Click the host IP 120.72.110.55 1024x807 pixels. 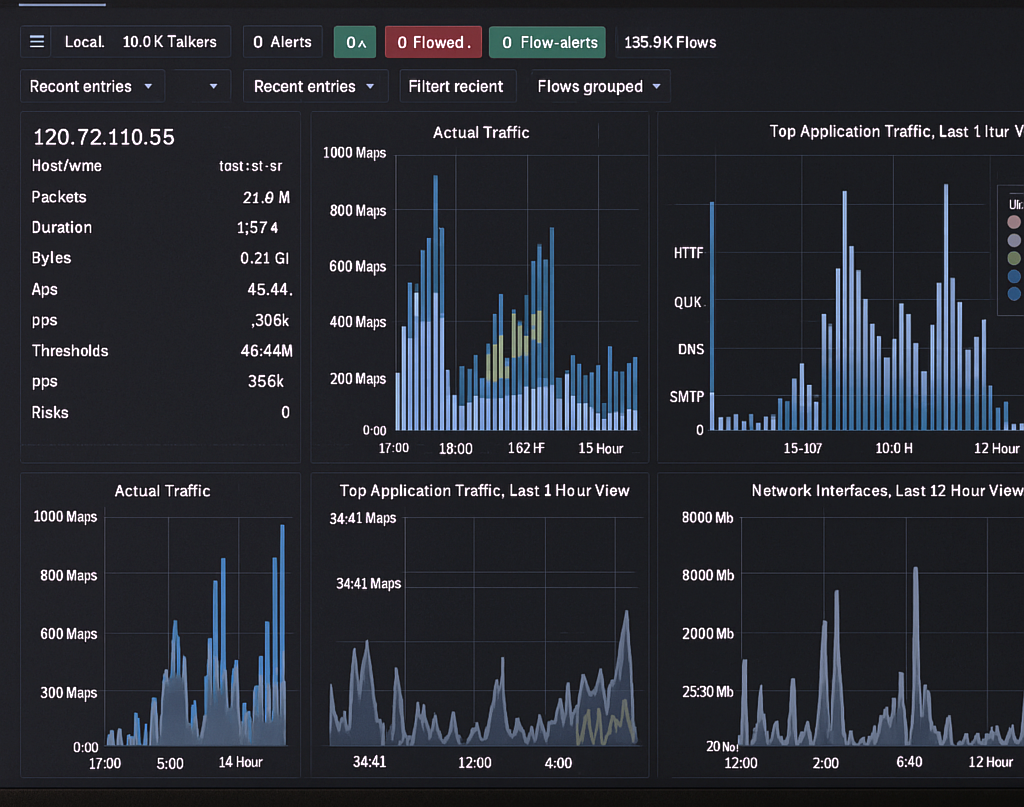point(104,137)
